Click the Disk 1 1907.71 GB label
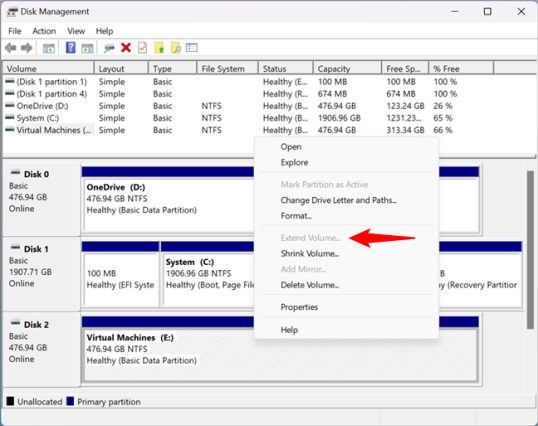The width and height of the screenshot is (538, 426). (41, 274)
